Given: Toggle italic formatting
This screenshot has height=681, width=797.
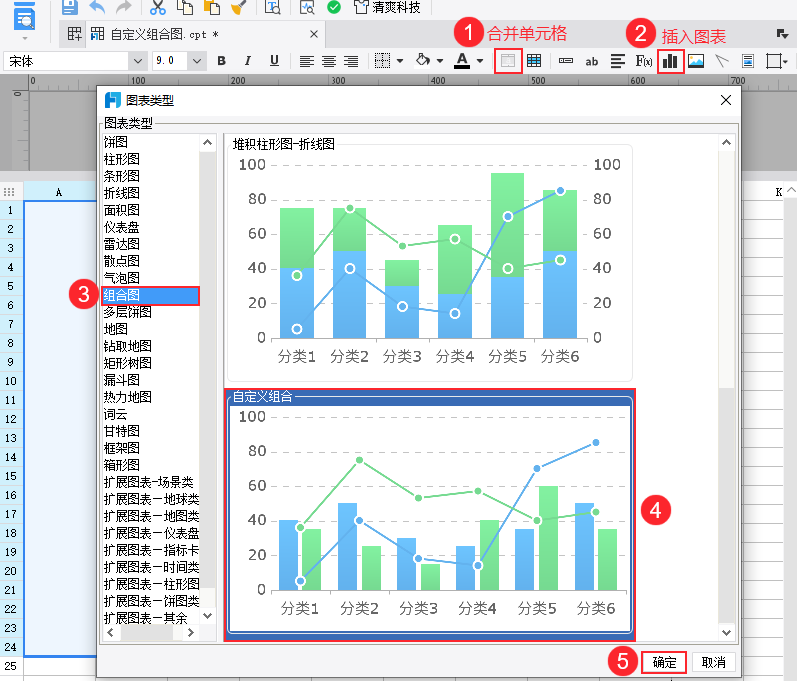Looking at the screenshot, I should click(247, 61).
